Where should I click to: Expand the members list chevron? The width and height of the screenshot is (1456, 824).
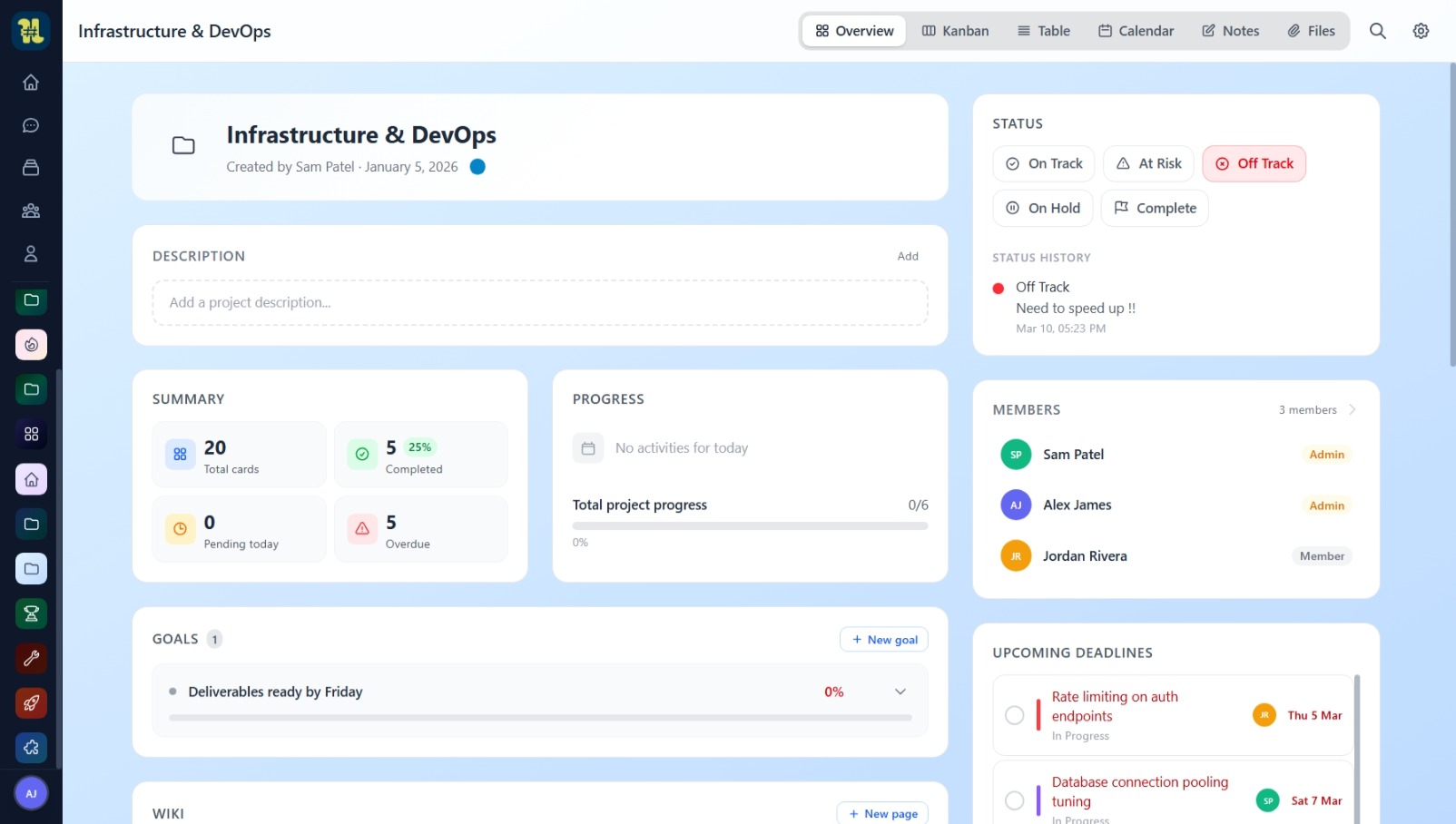[x=1352, y=409]
